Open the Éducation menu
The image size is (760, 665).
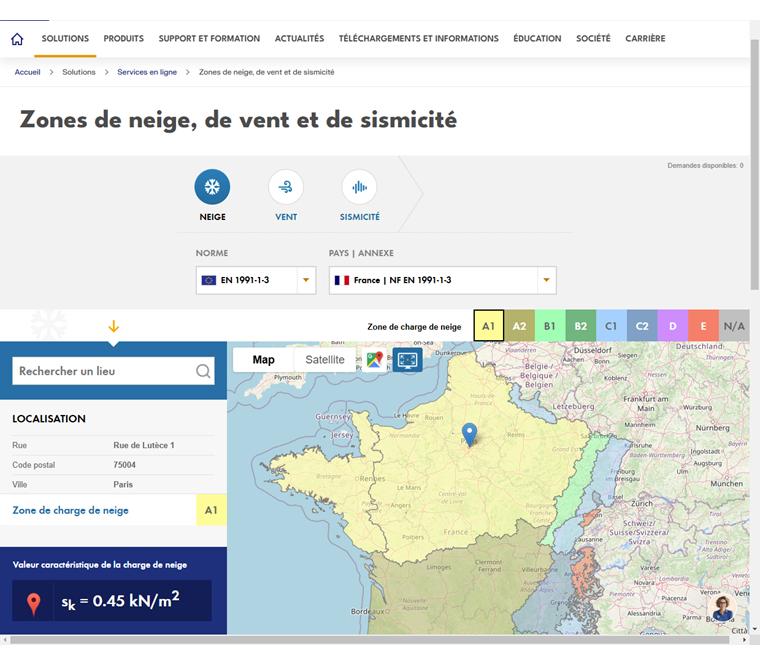point(537,38)
